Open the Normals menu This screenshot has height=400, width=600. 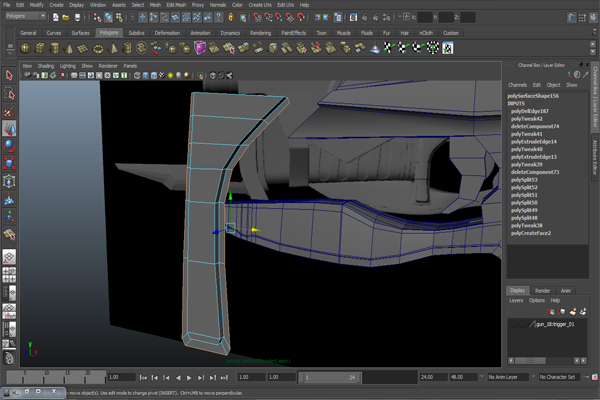click(218, 5)
